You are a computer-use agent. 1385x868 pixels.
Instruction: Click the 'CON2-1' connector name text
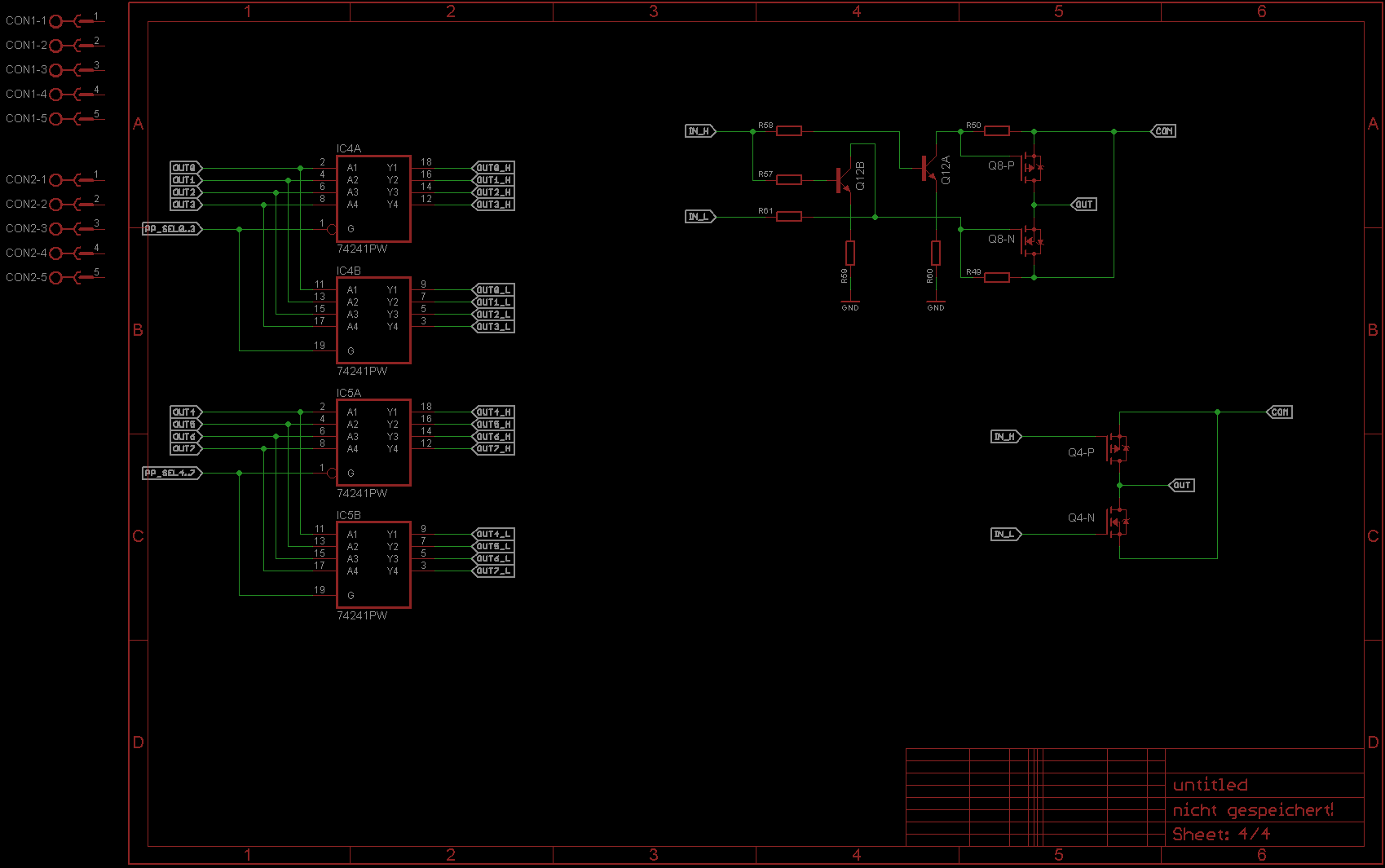coord(26,179)
